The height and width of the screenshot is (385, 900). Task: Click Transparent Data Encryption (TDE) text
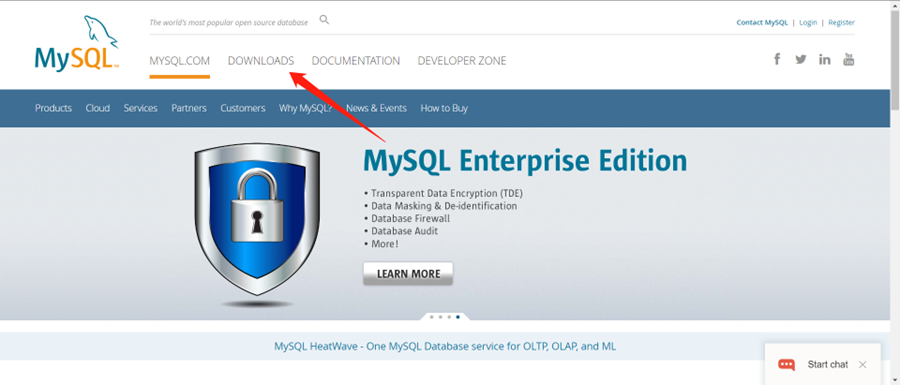click(x=447, y=193)
